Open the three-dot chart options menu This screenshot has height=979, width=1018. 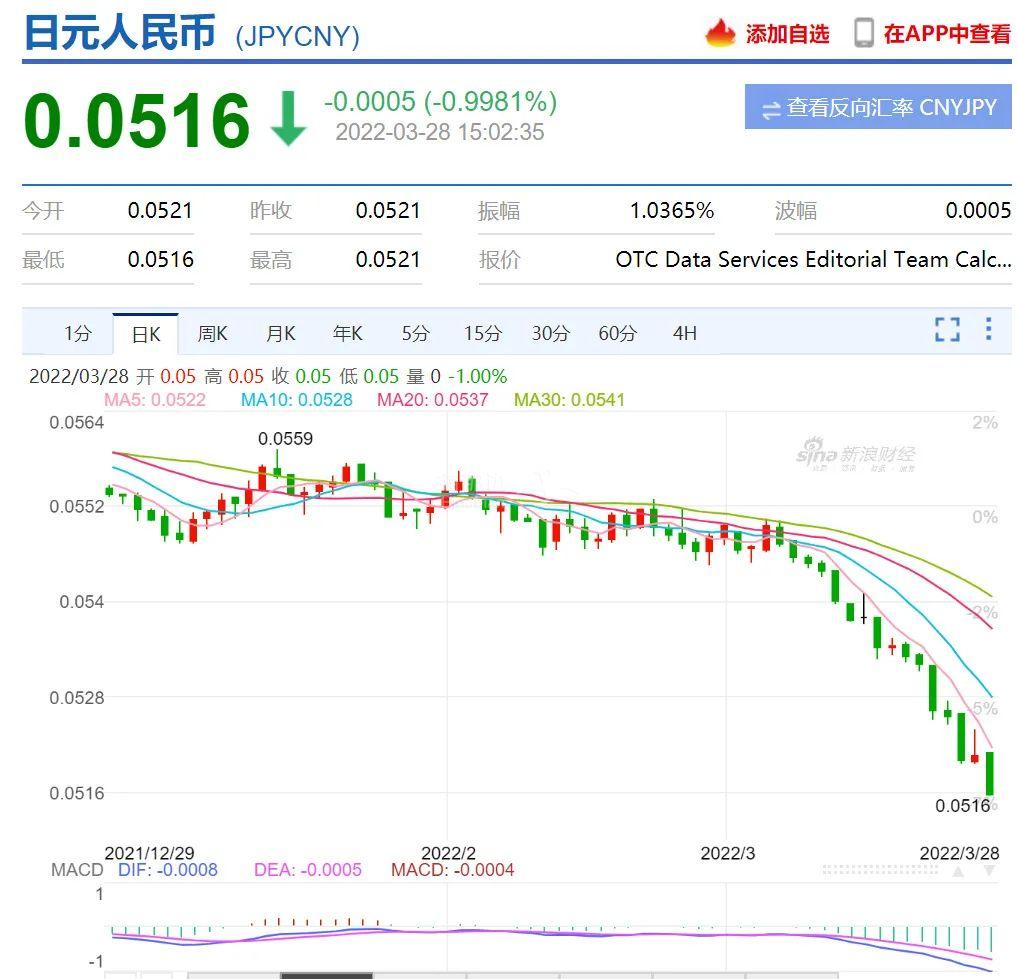click(988, 330)
